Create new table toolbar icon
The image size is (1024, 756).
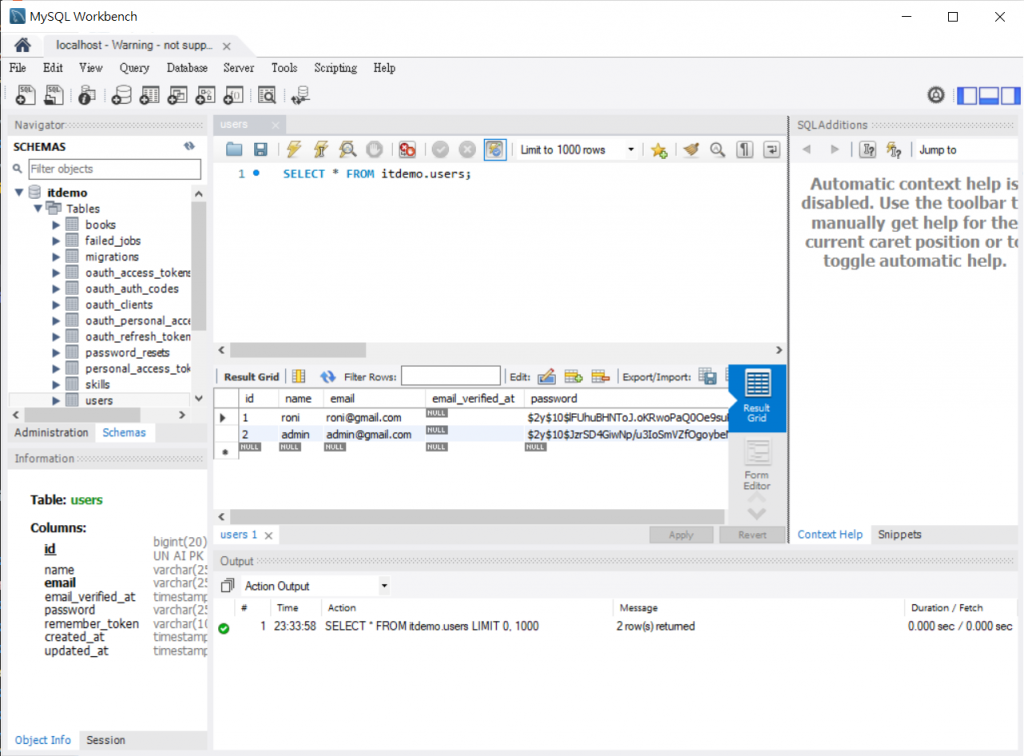(x=150, y=95)
